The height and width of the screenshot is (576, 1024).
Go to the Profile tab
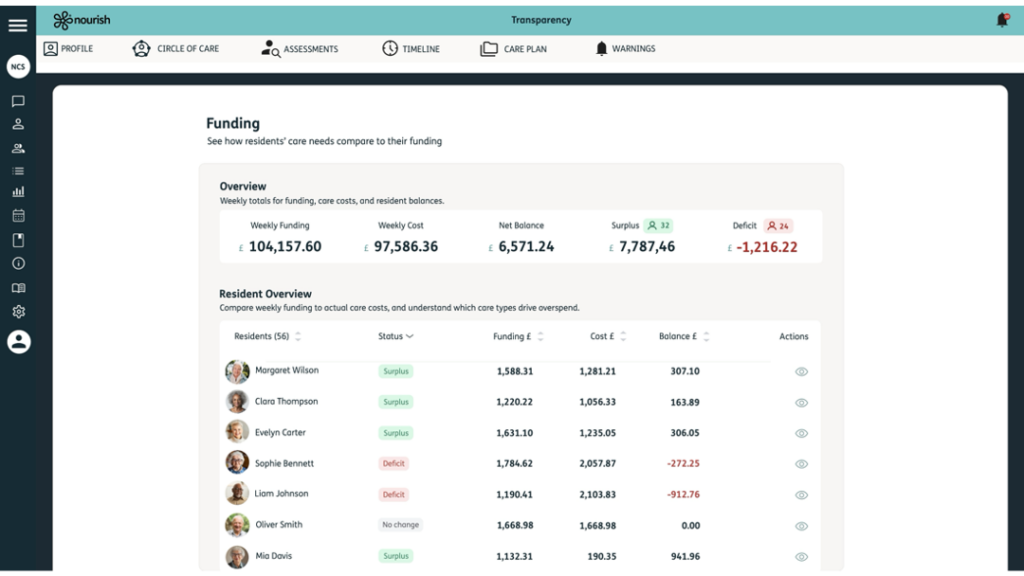click(68, 48)
